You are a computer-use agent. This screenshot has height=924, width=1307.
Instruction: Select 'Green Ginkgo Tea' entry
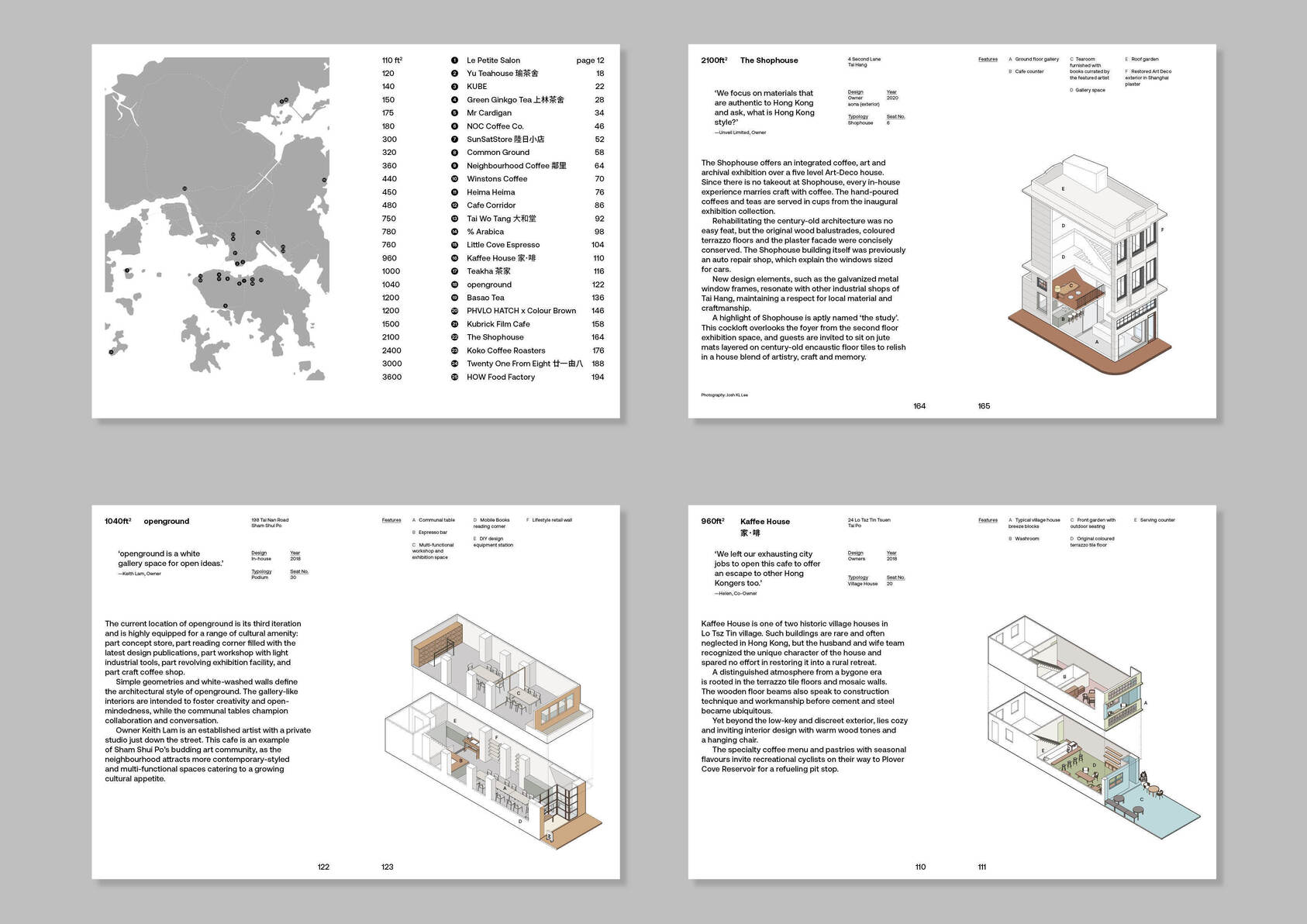click(516, 100)
